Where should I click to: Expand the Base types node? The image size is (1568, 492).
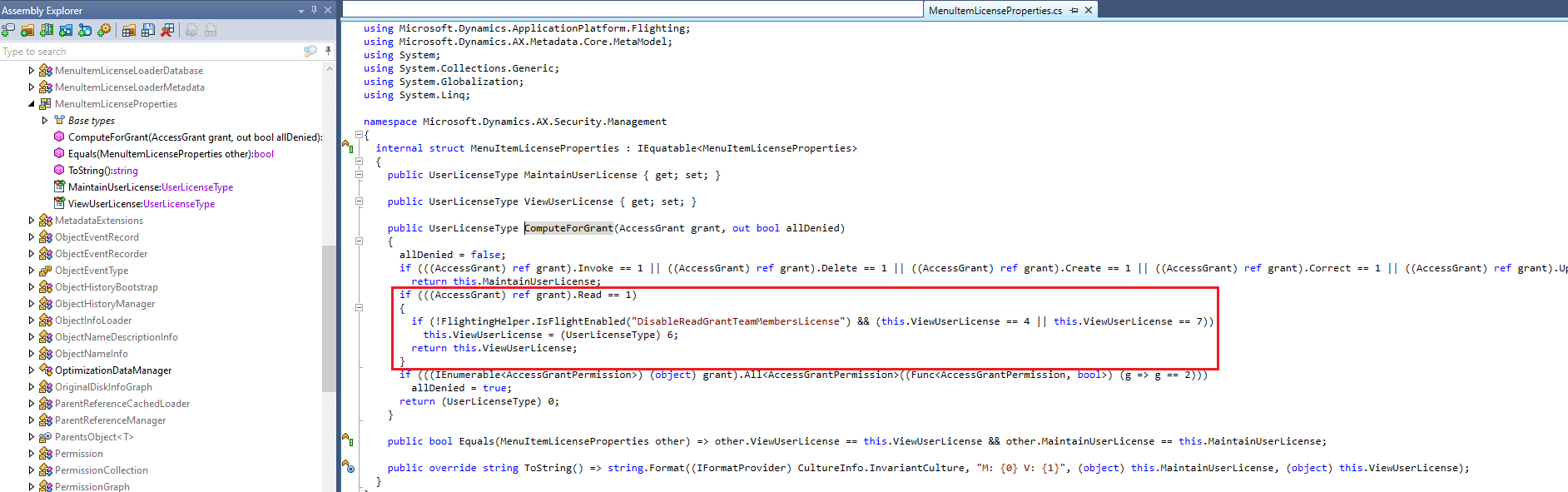pyautogui.click(x=45, y=121)
